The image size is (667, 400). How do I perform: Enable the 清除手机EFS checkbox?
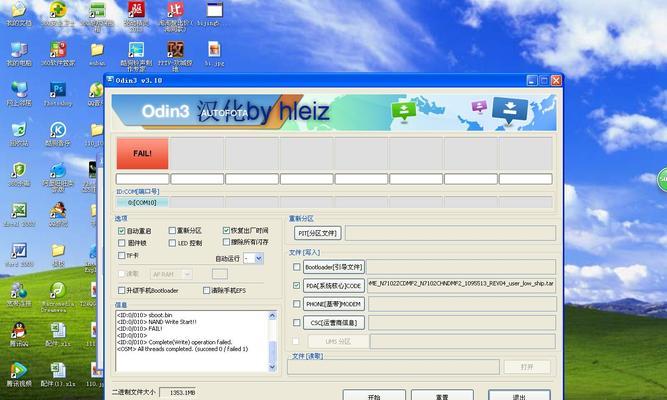tap(207, 290)
